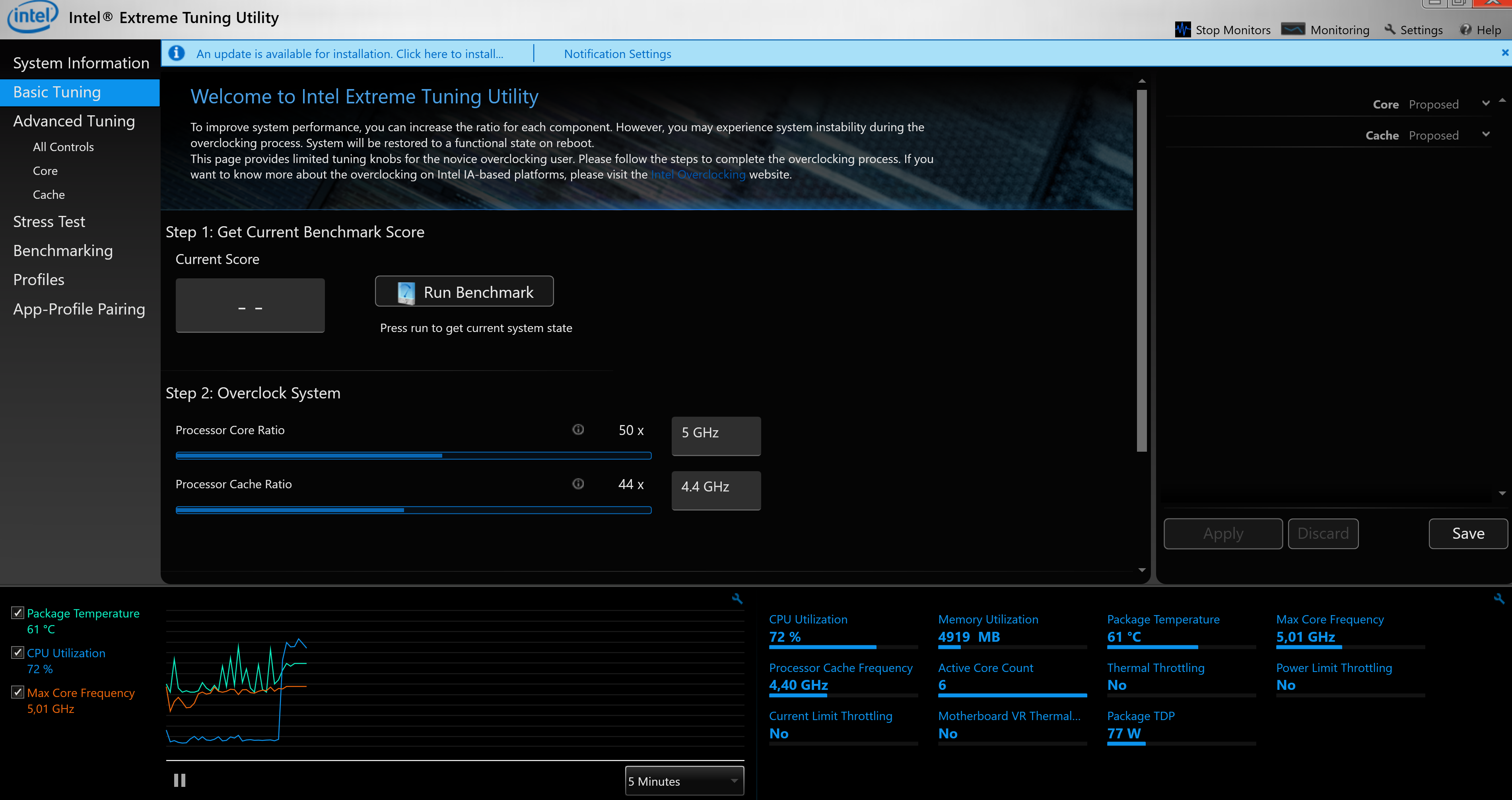Open monitor tiles settings wrench icon
This screenshot has width=1512, height=800.
pos(1498,599)
